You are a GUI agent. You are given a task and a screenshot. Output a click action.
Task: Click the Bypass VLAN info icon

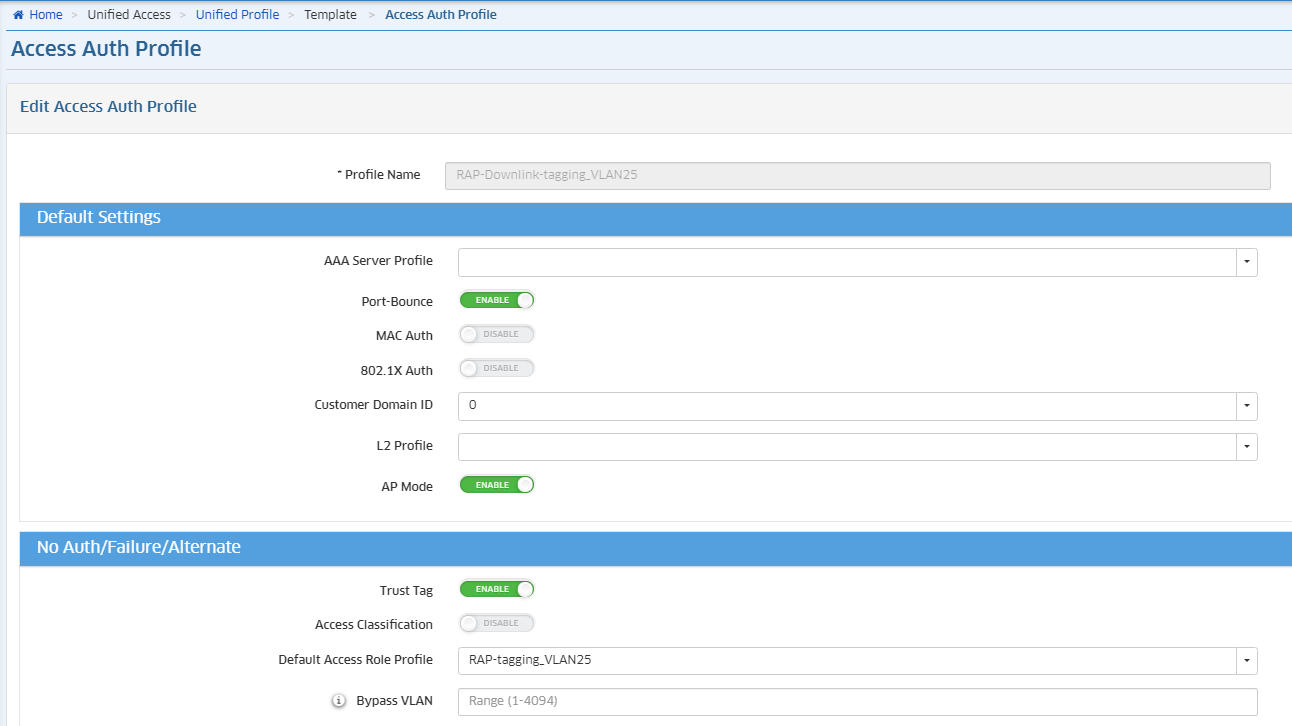(x=339, y=701)
